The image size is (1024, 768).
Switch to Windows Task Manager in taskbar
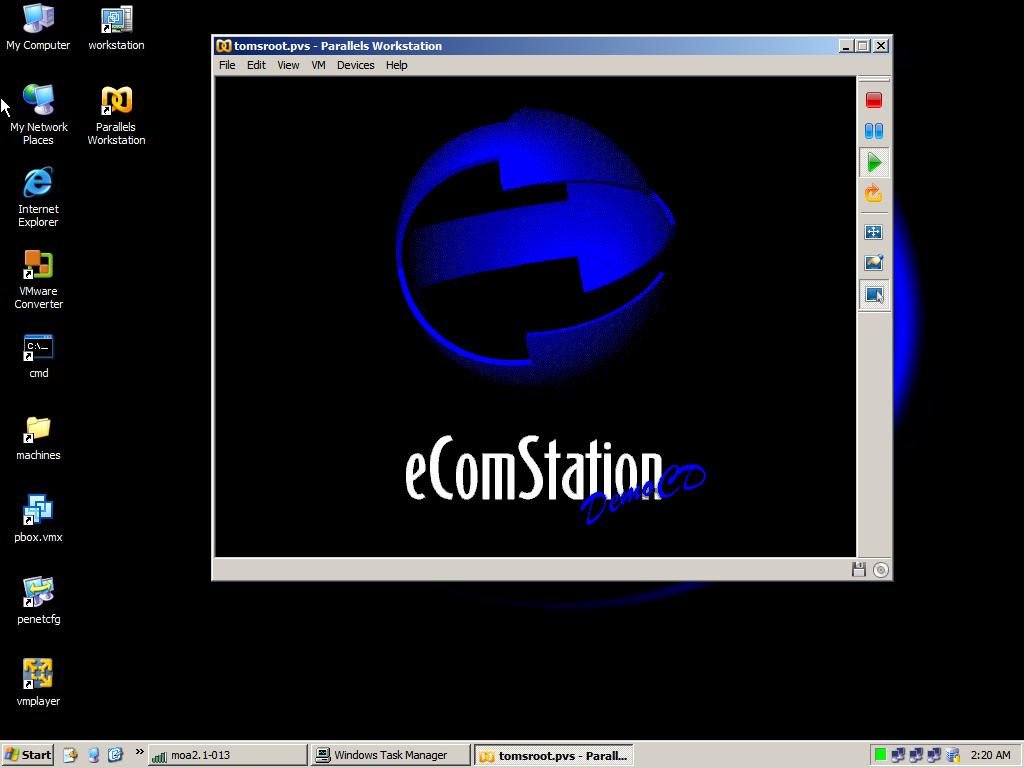coord(390,755)
